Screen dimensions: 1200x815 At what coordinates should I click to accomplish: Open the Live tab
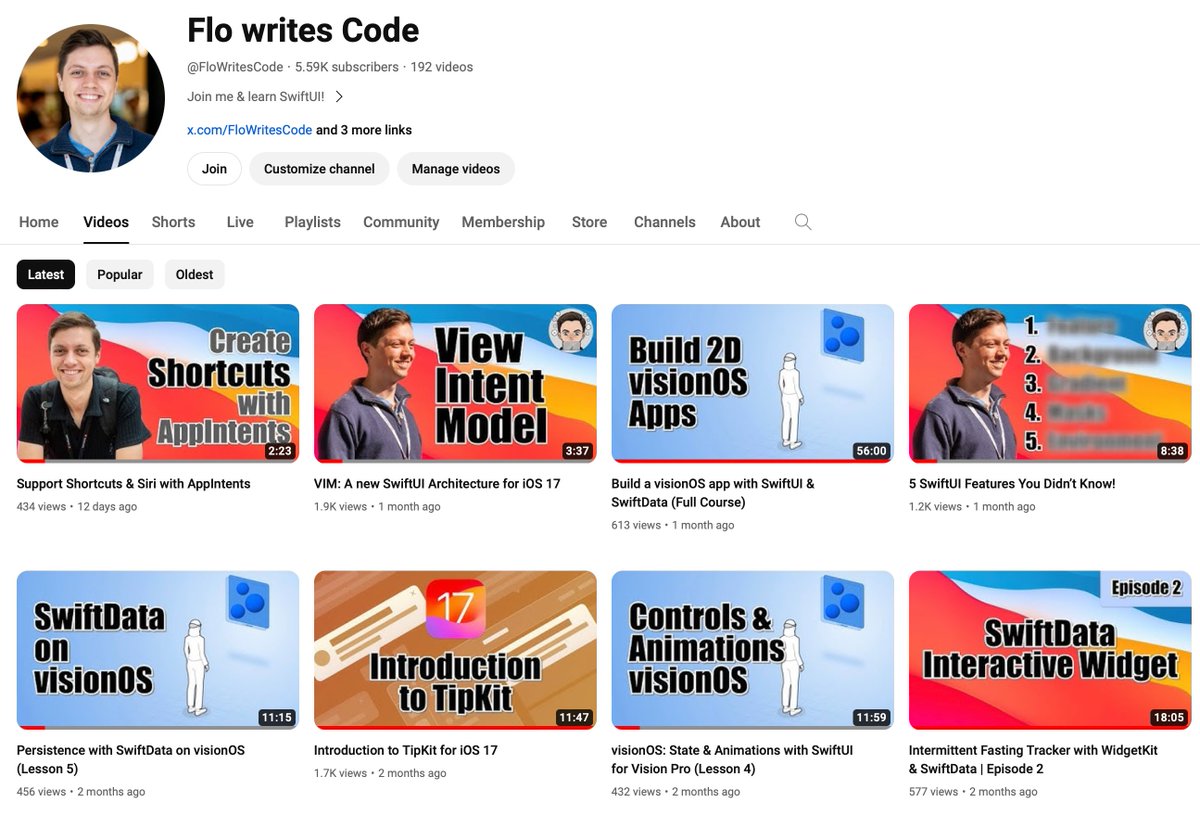pos(240,222)
